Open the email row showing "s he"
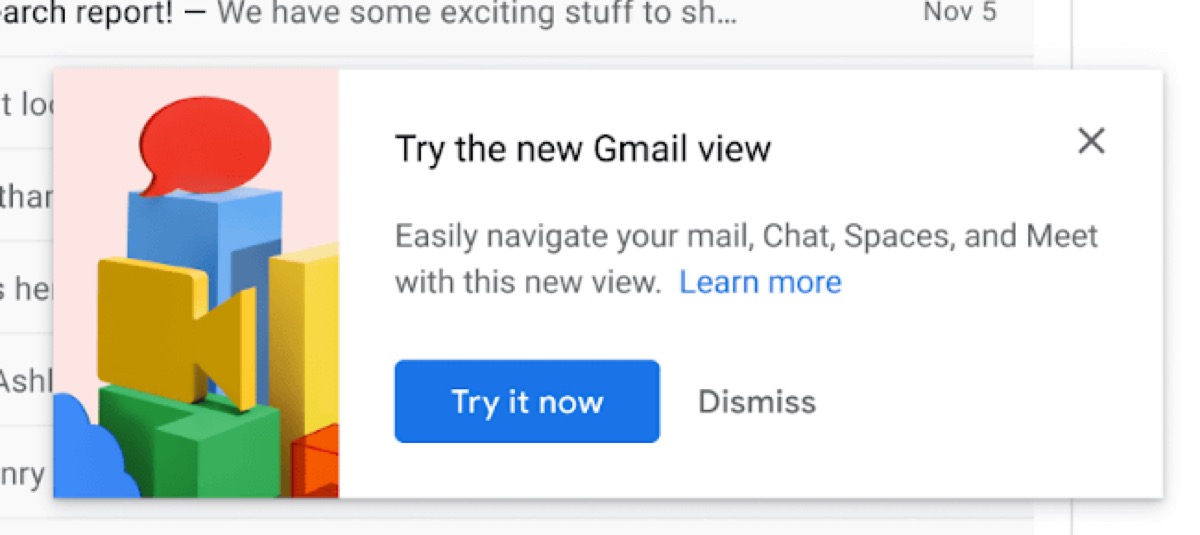Screen dimensions: 1200x535 coord(25,289)
